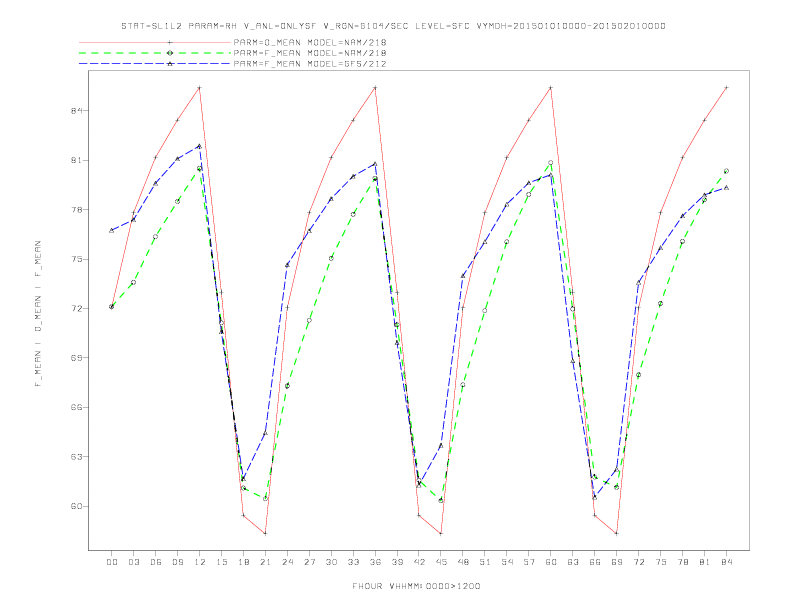Click y-axis tick label 69
This screenshot has width=792, height=612.
[77, 358]
